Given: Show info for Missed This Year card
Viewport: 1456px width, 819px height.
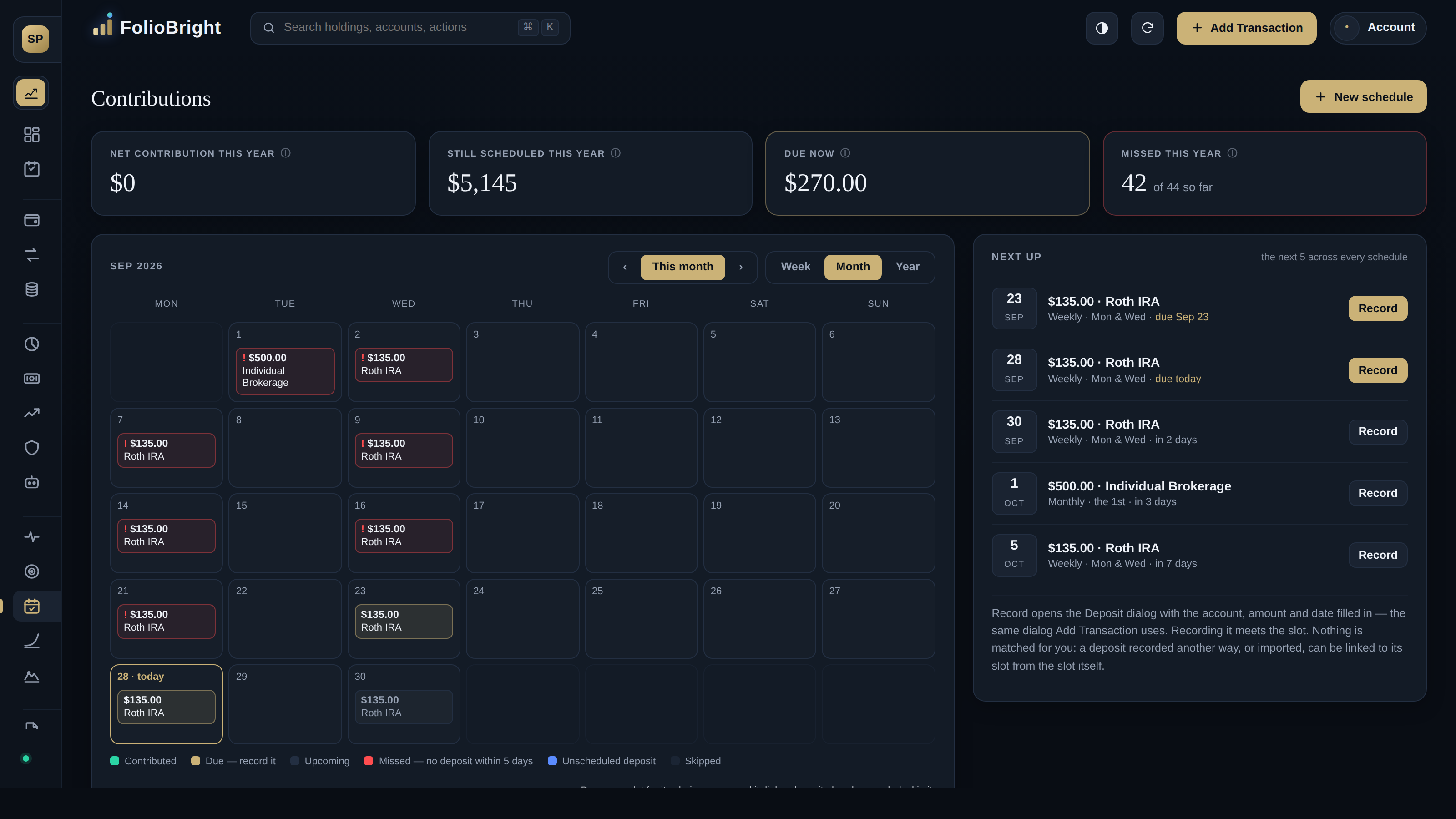Looking at the screenshot, I should tap(1232, 153).
